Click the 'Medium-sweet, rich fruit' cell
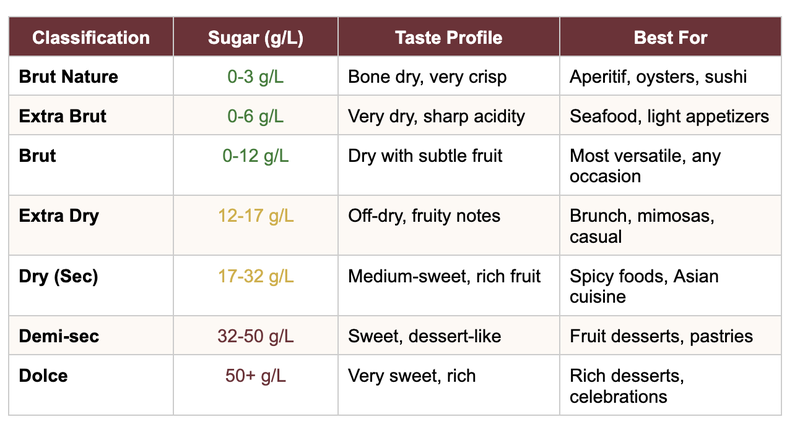 tap(444, 276)
